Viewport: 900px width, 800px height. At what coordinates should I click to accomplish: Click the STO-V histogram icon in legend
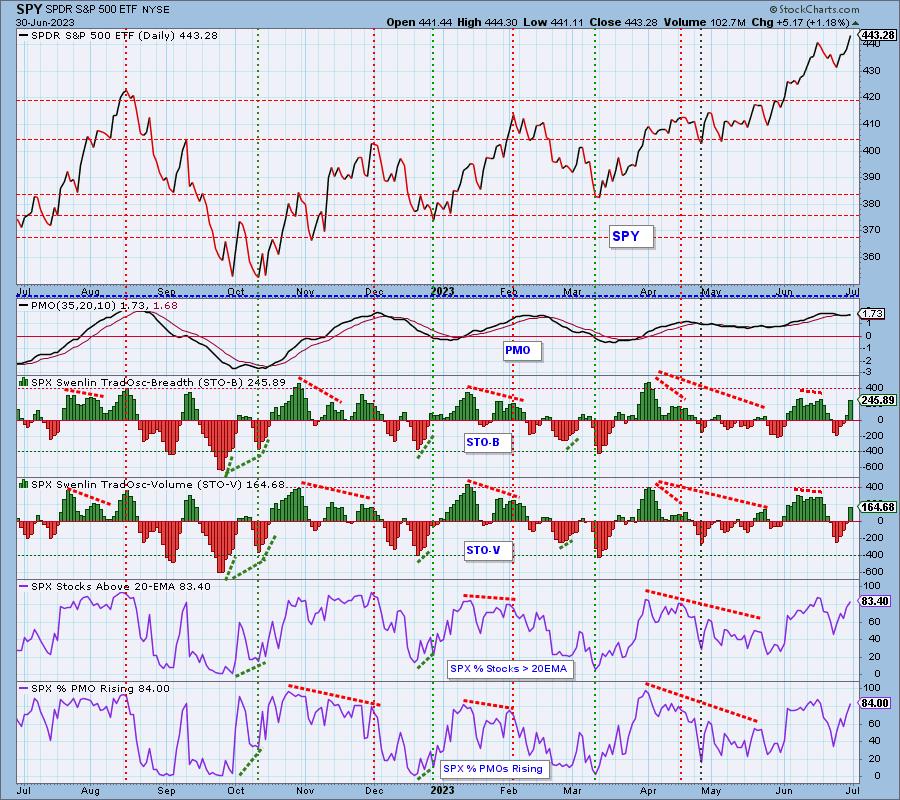(24, 484)
